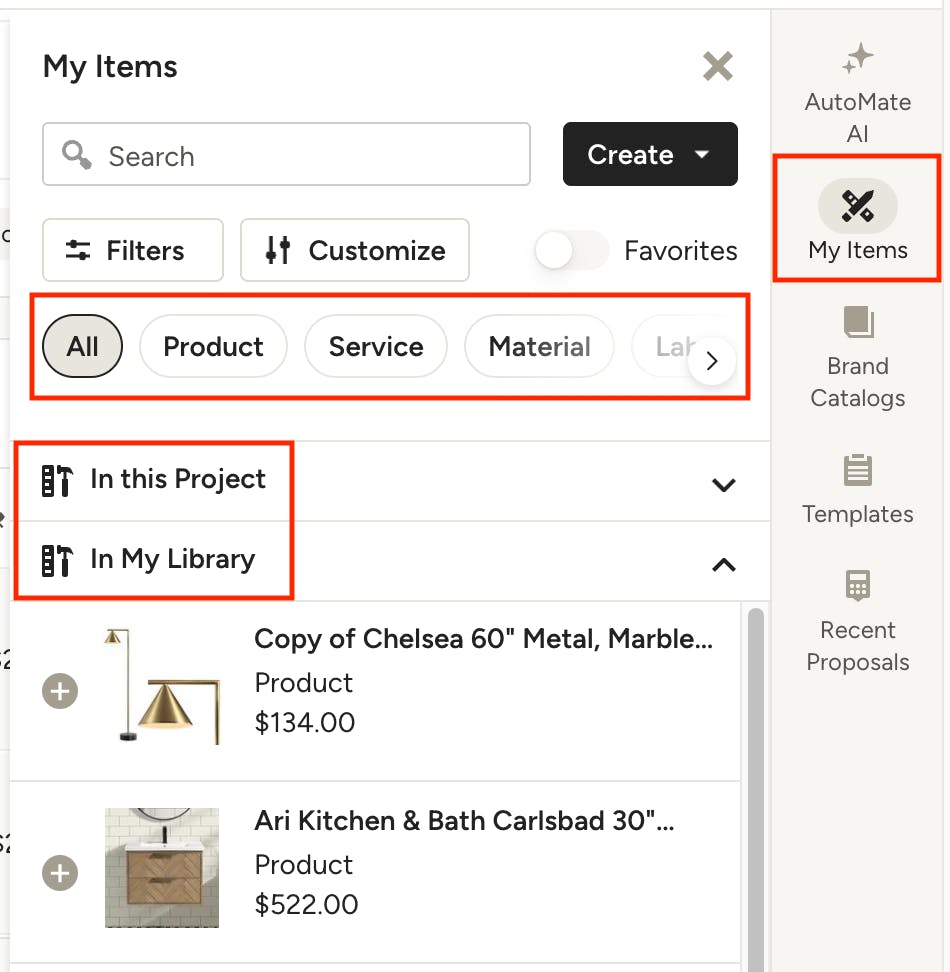Add Ari Kitchen vanity with plus icon
This screenshot has width=950, height=972.
[x=60, y=873]
